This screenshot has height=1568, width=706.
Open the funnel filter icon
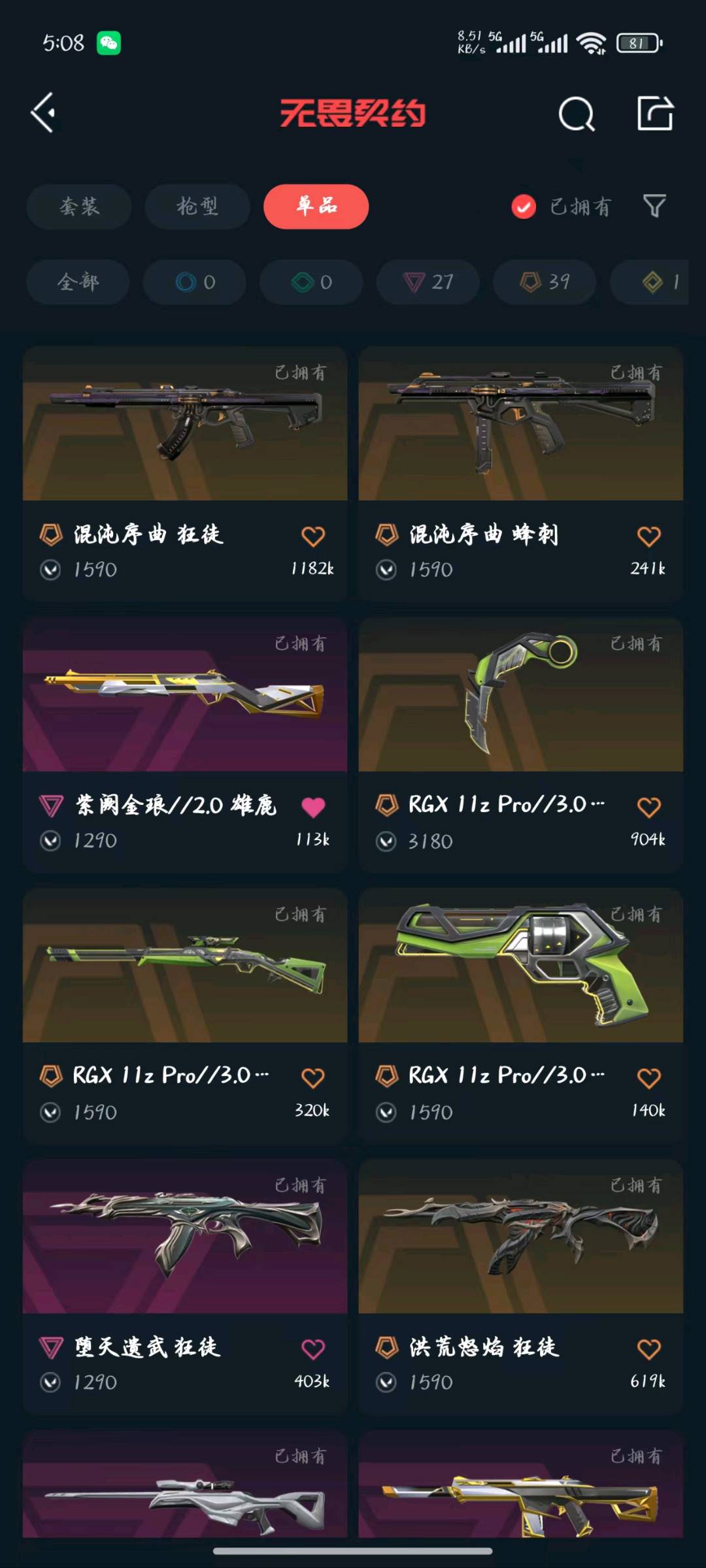(x=654, y=206)
